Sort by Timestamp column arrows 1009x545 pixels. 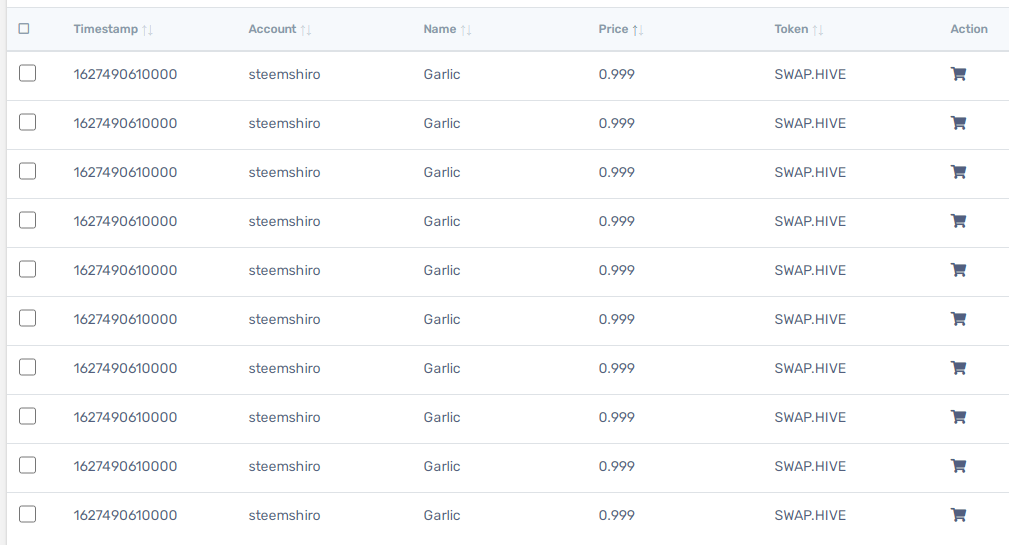coord(147,30)
